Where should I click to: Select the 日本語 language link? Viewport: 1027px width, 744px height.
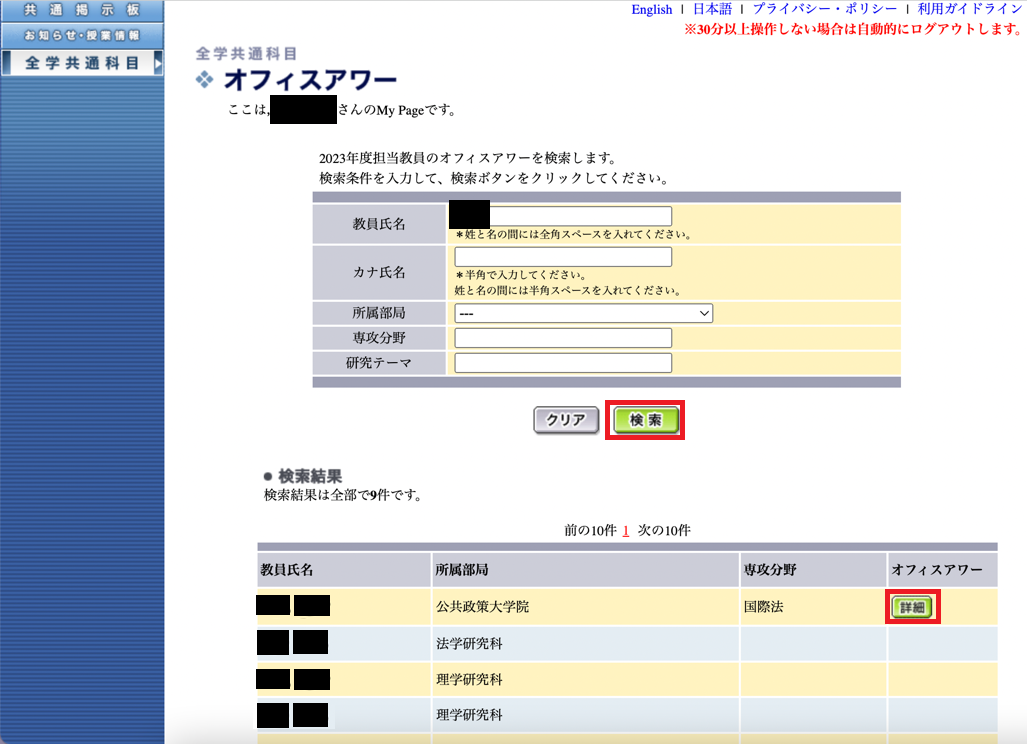pyautogui.click(x=712, y=9)
